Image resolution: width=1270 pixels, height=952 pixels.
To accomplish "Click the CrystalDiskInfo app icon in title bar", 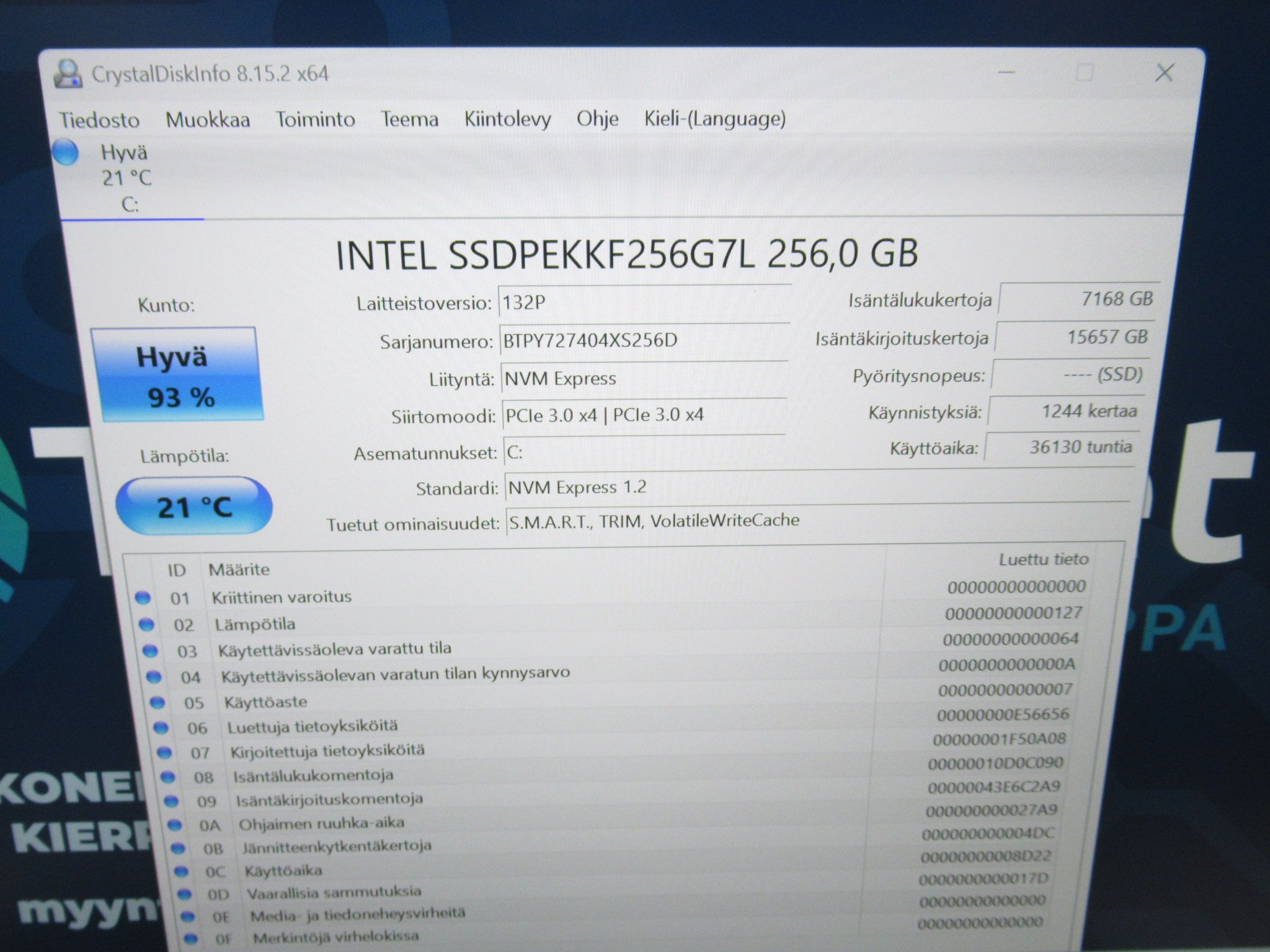I will [x=68, y=74].
